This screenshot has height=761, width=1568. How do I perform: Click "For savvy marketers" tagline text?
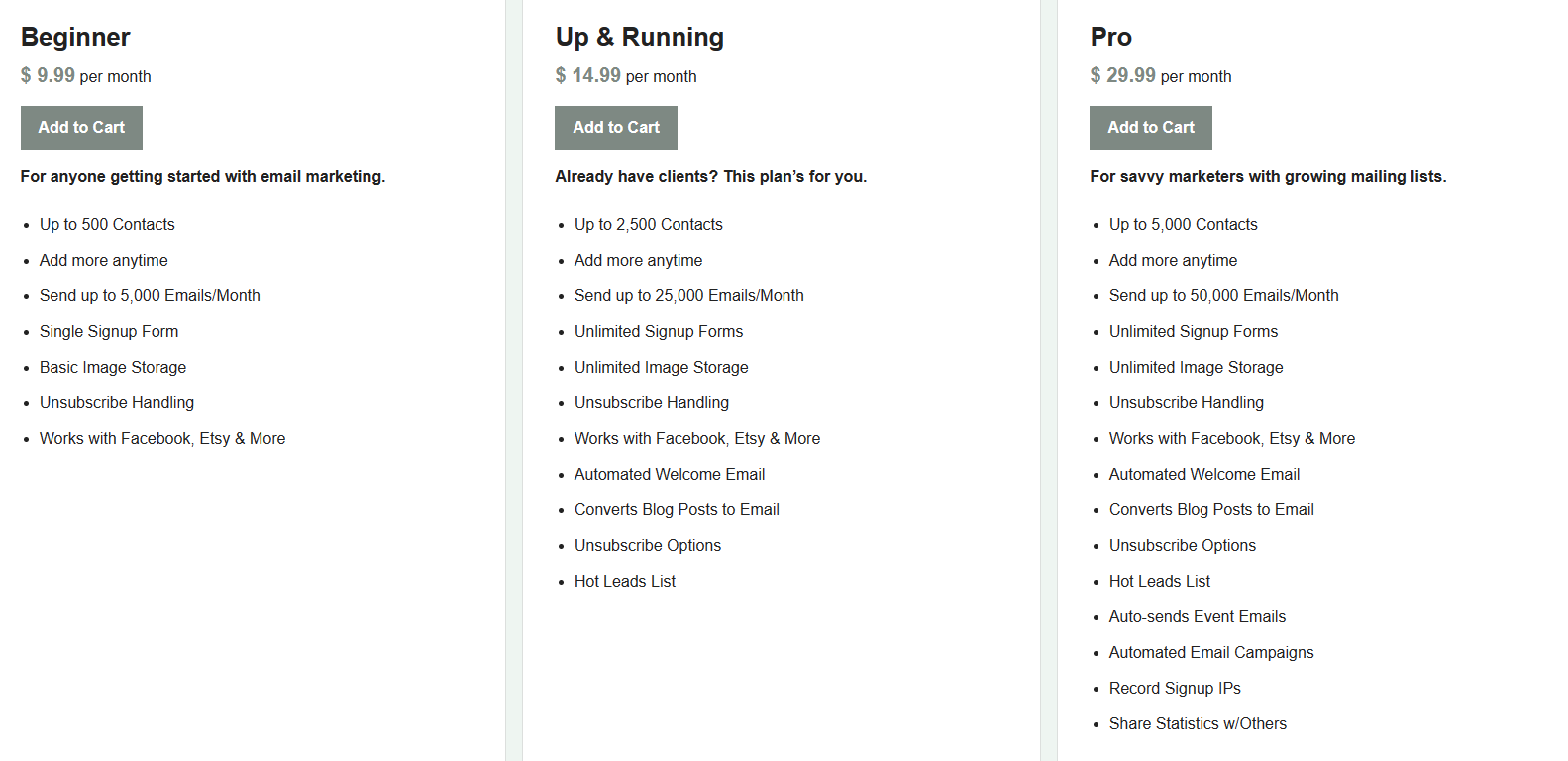click(x=1267, y=177)
